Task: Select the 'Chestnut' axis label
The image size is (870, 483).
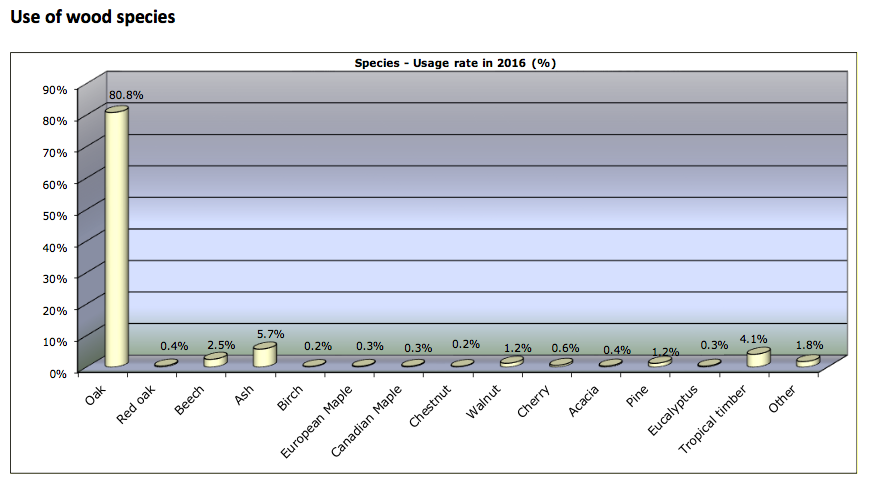Action: 430,406
